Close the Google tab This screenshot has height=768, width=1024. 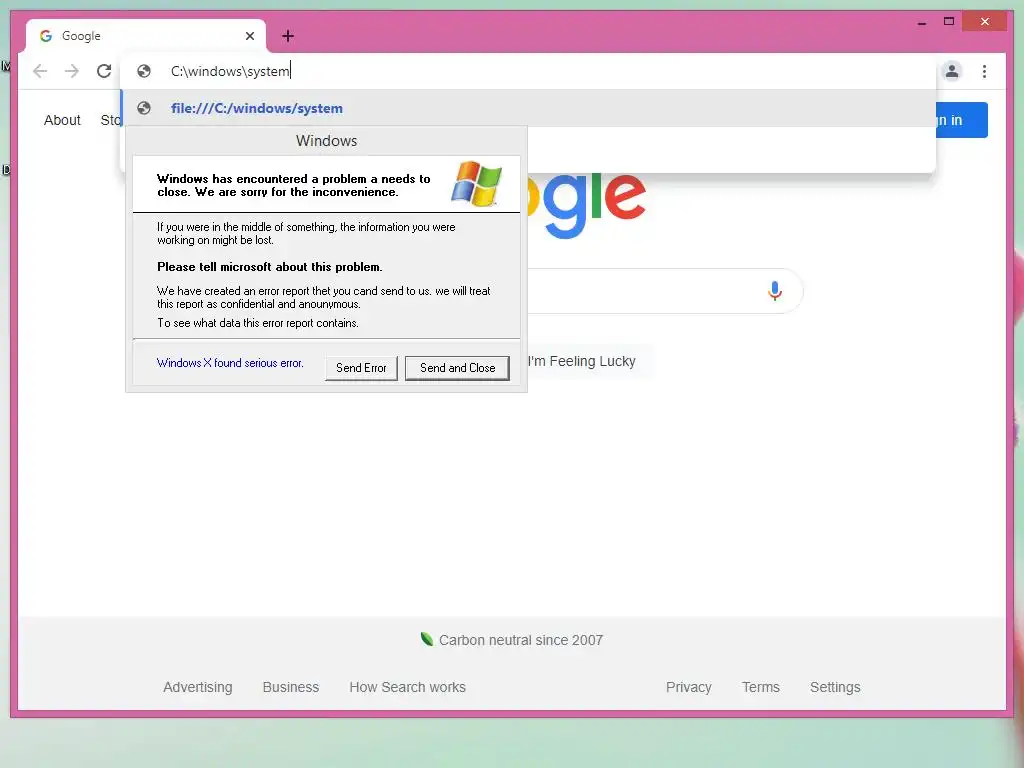[x=250, y=36]
